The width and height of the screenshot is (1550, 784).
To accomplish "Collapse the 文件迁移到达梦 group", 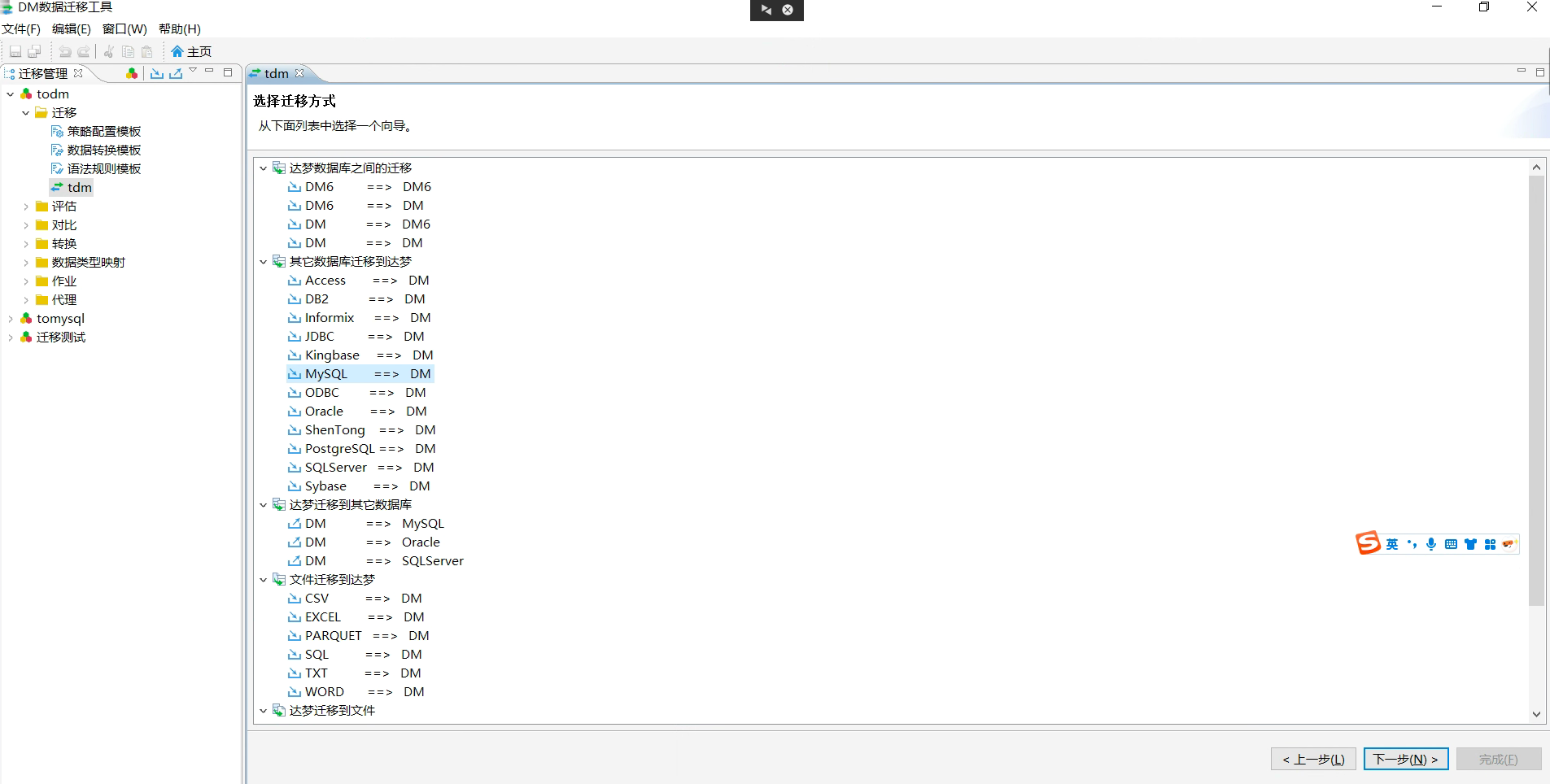I will [263, 580].
